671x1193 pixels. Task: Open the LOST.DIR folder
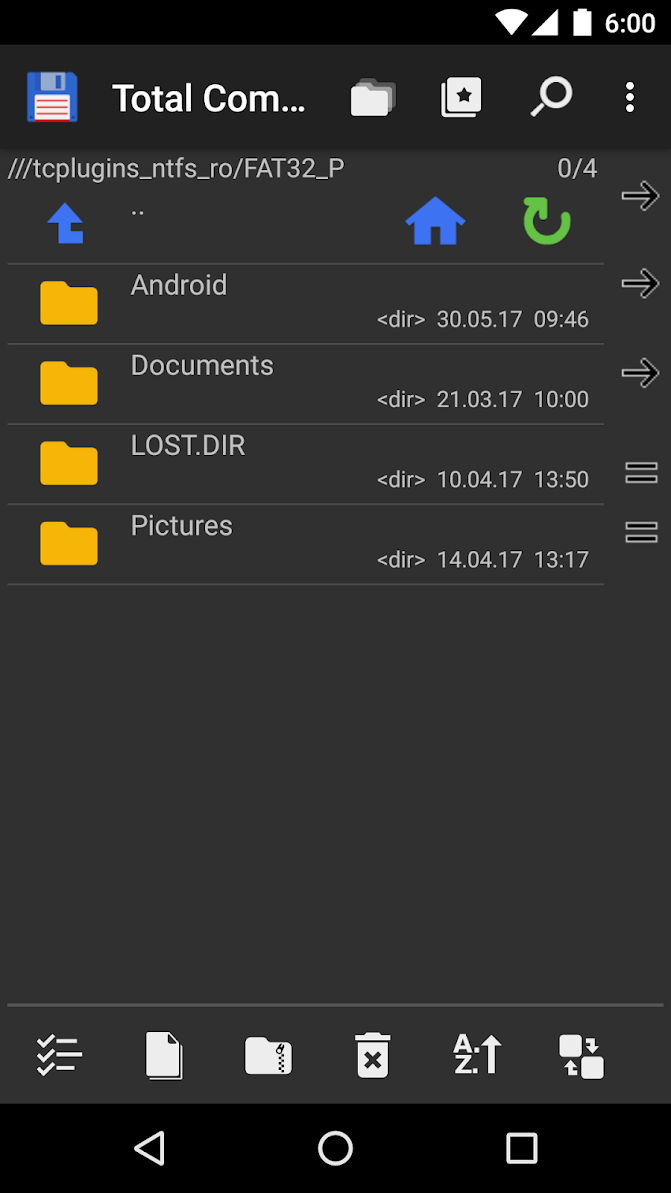[188, 445]
